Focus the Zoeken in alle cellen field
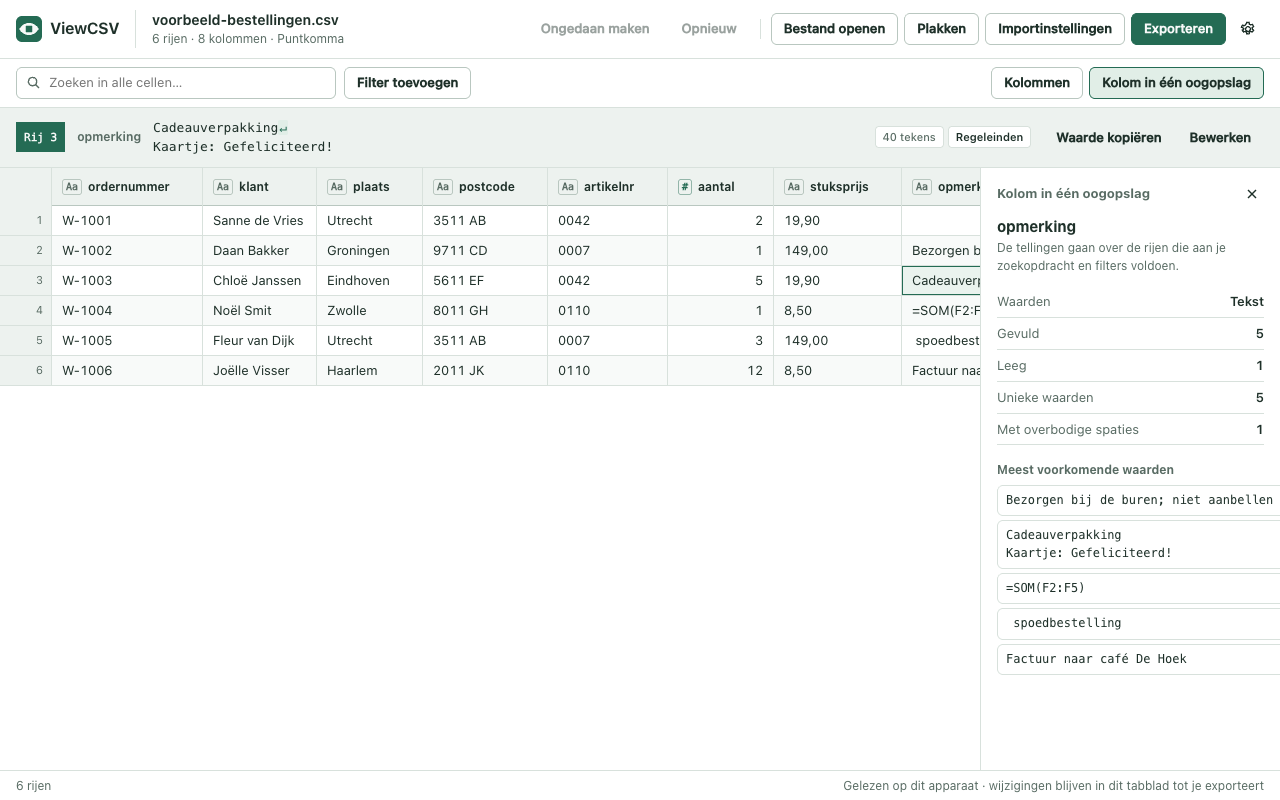Screen dimensions: 1280x800 [176, 83]
